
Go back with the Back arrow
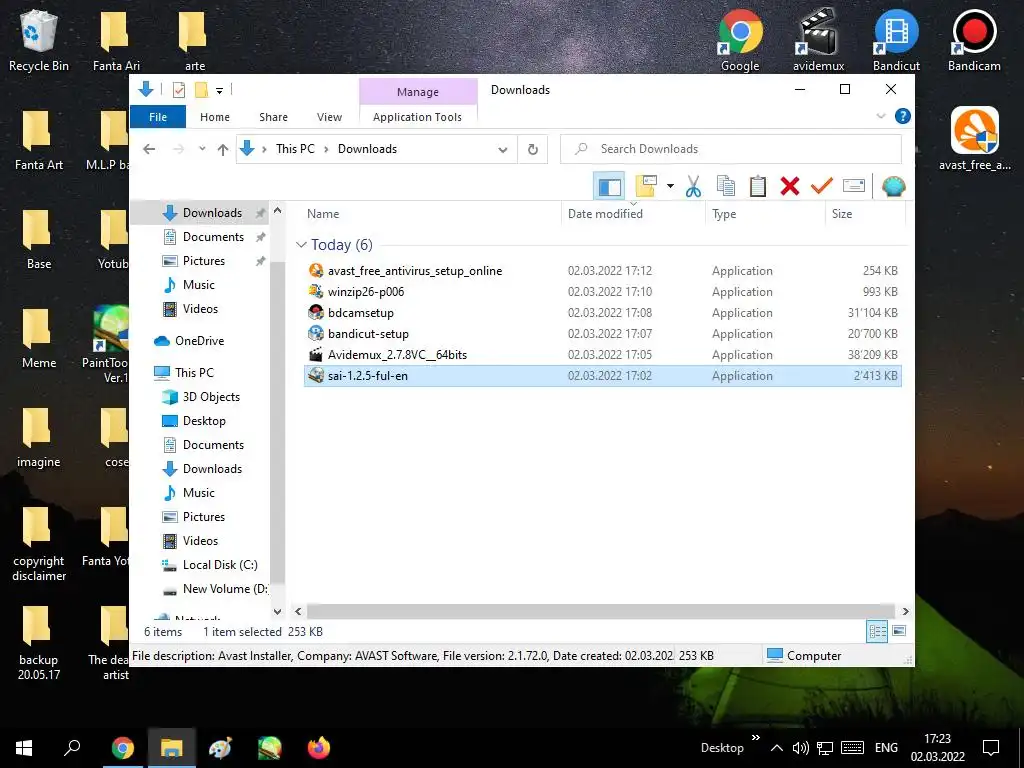tap(149, 149)
